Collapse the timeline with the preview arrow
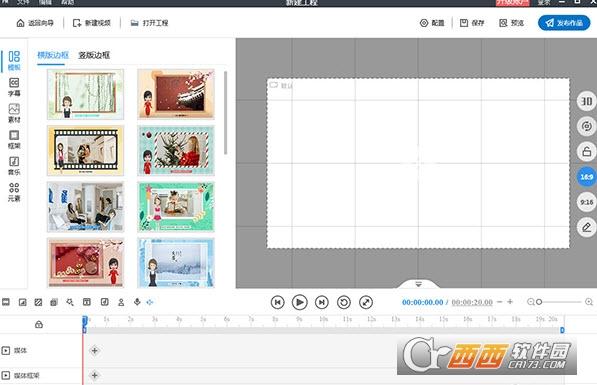Image resolution: width=597 pixels, height=385 pixels. point(418,284)
